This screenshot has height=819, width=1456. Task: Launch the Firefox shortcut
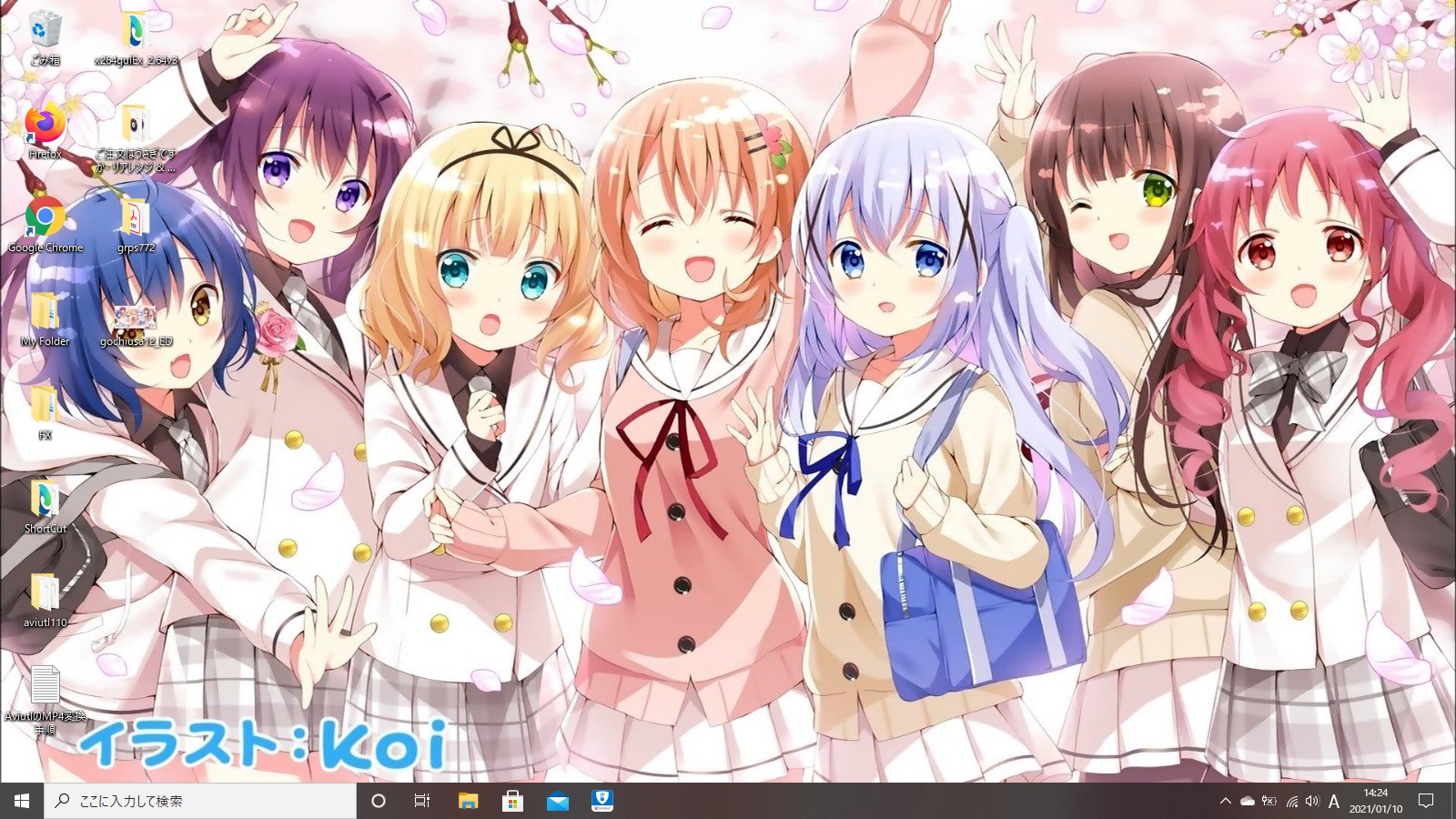[45, 132]
